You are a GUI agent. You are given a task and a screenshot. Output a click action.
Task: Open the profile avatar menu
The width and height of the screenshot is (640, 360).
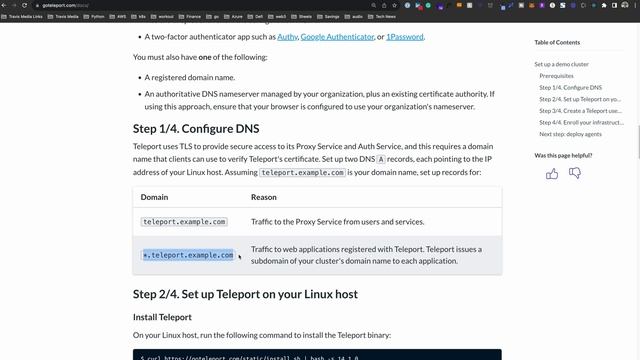(x=625, y=5)
